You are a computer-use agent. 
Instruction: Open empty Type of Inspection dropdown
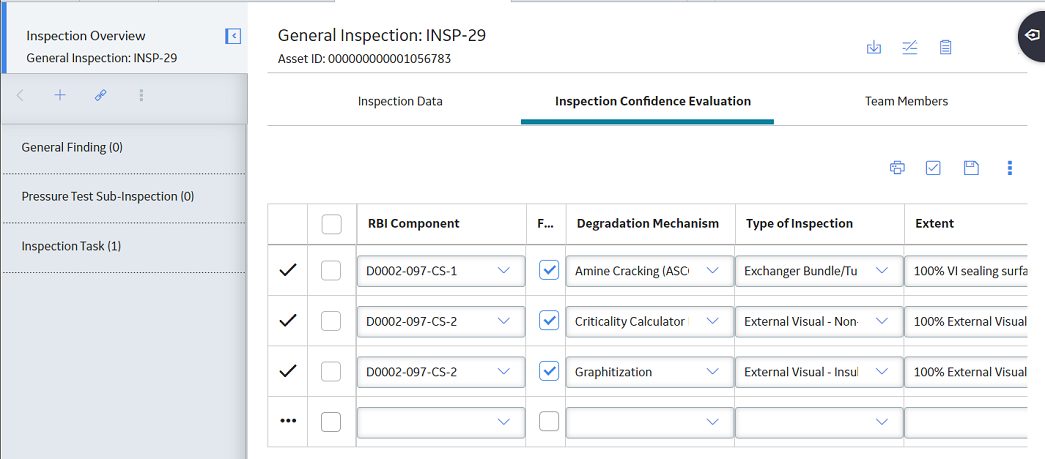[x=819, y=421]
